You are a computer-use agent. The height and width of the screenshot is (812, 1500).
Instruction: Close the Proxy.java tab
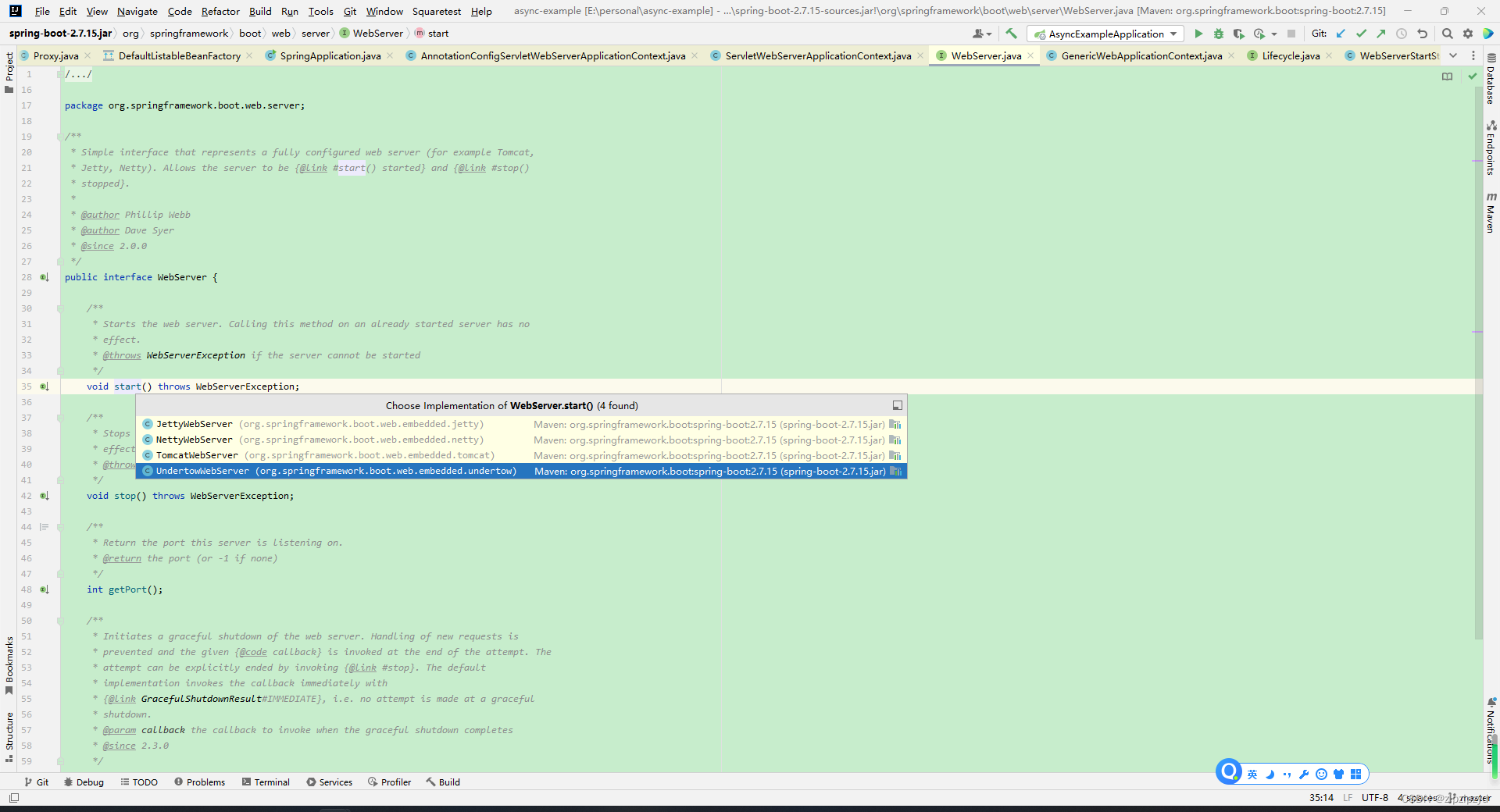click(x=87, y=55)
